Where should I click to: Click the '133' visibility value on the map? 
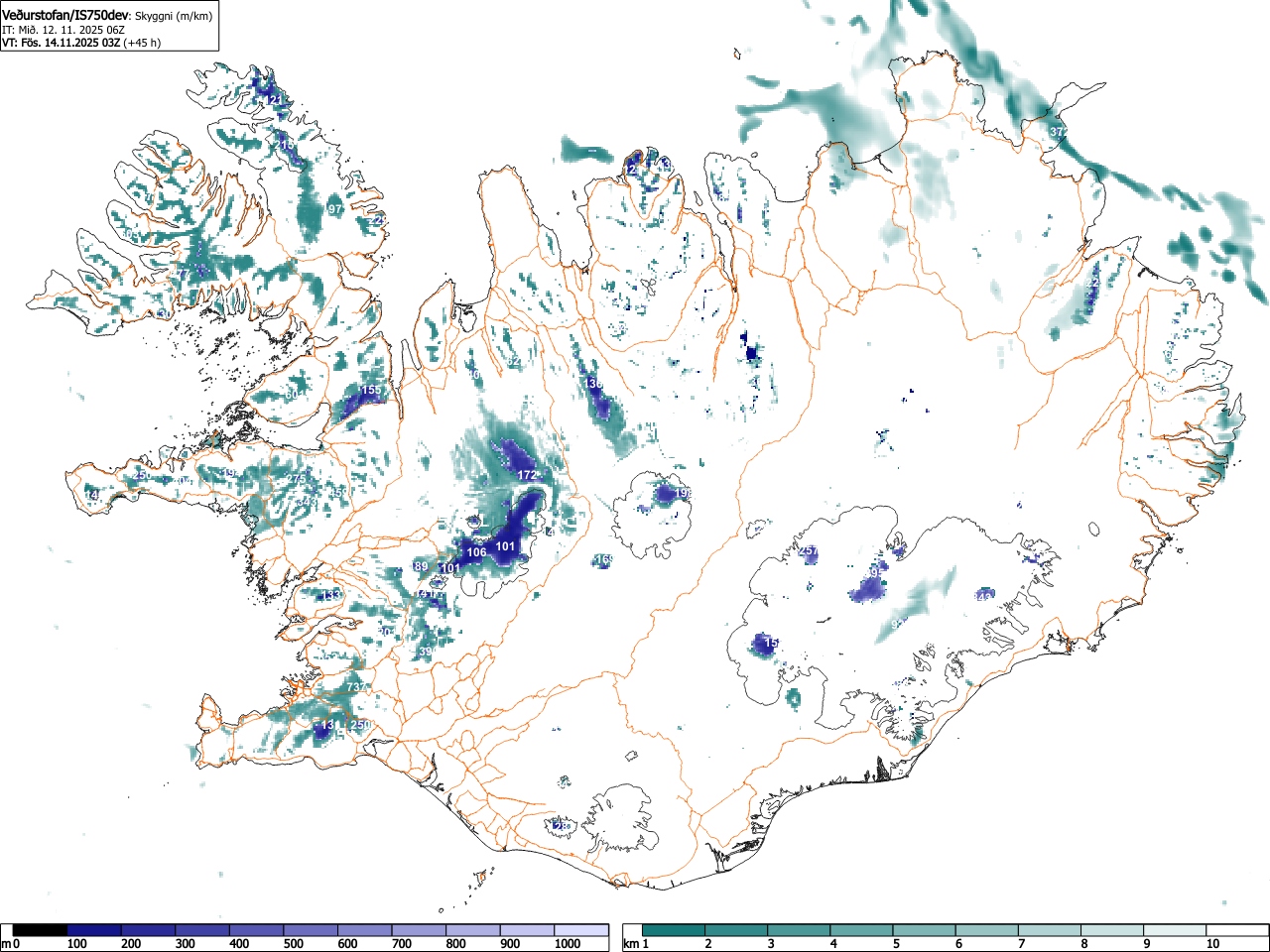[x=331, y=596]
